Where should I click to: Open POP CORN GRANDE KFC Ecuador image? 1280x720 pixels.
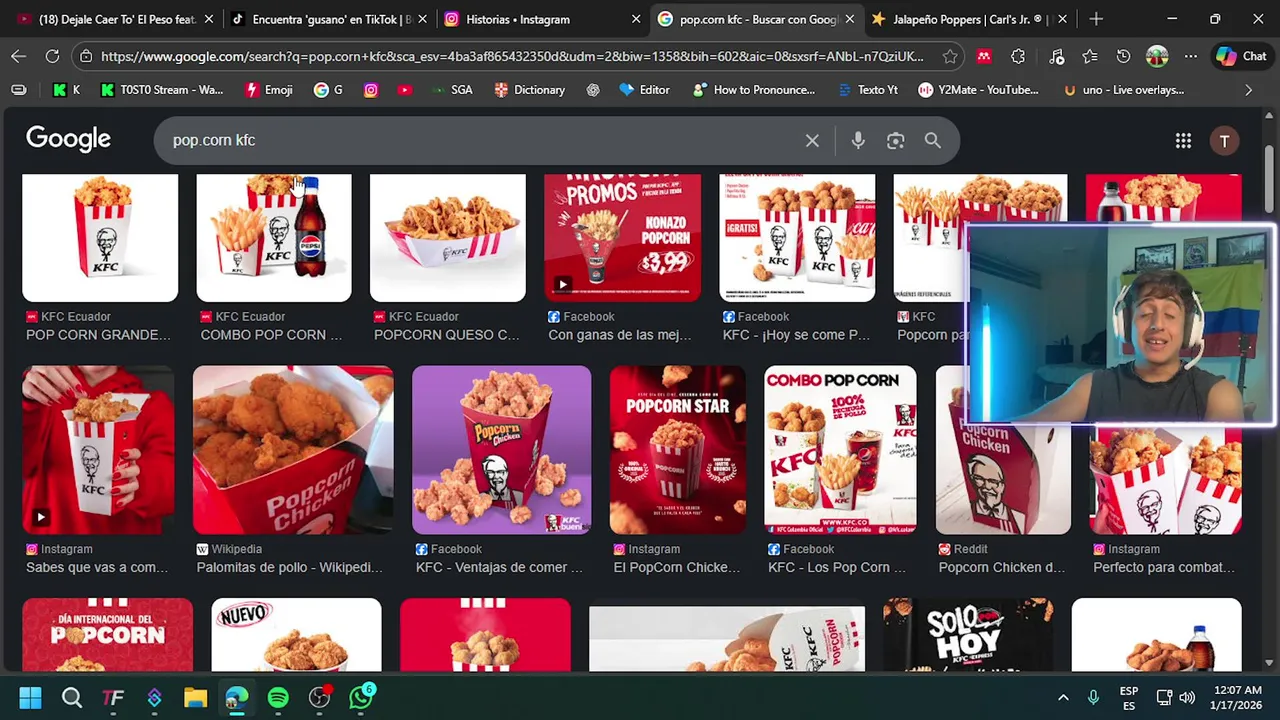pyautogui.click(x=100, y=238)
